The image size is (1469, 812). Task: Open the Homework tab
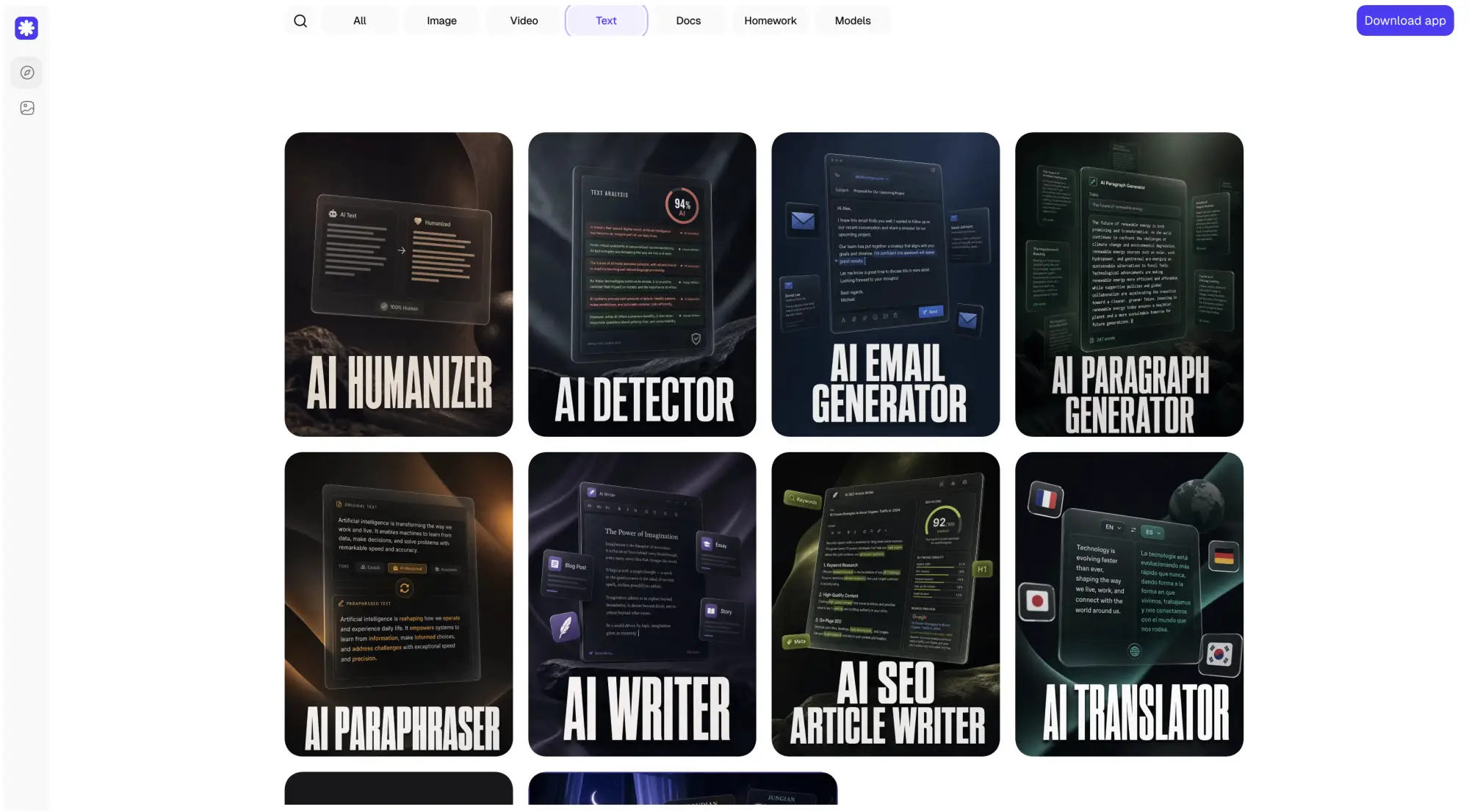click(x=770, y=21)
